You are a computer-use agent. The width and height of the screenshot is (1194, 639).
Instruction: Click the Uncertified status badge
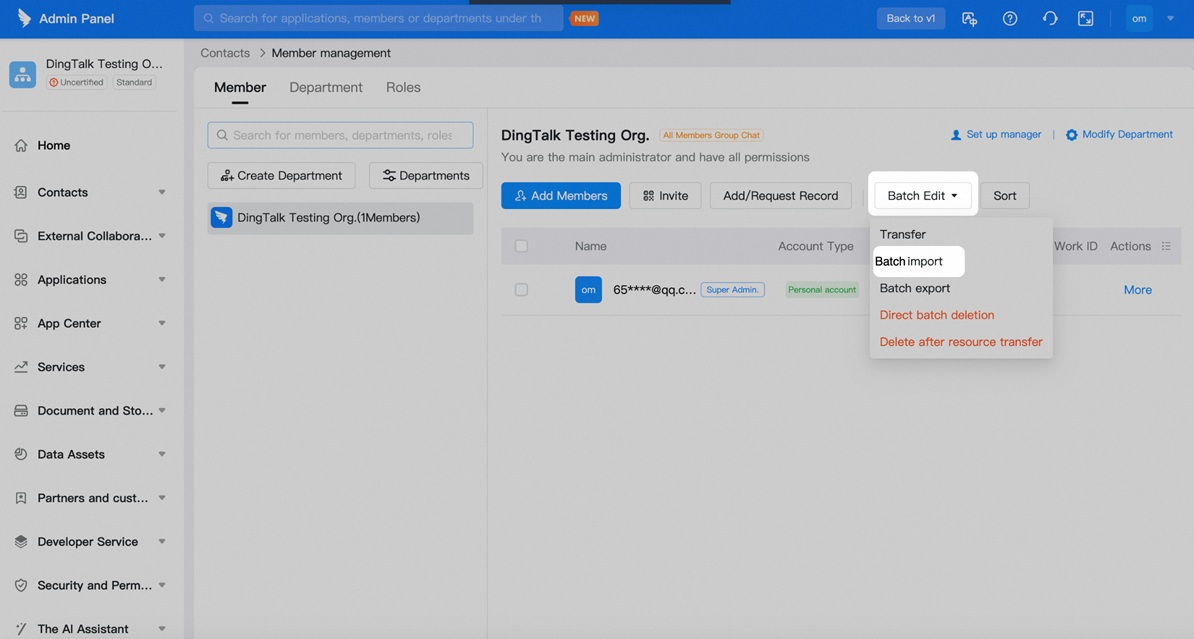pyautogui.click(x=76, y=82)
